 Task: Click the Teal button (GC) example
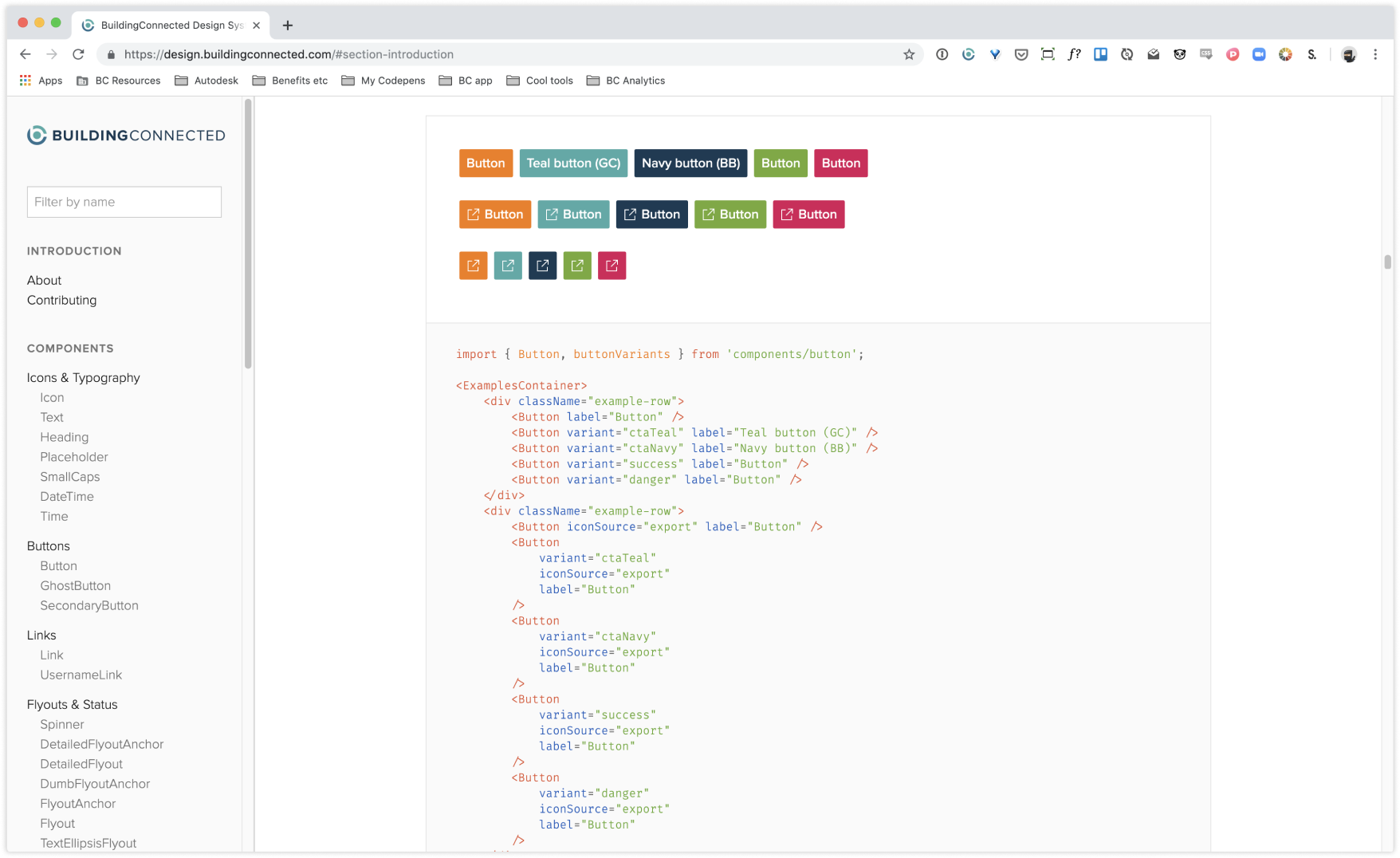[573, 163]
